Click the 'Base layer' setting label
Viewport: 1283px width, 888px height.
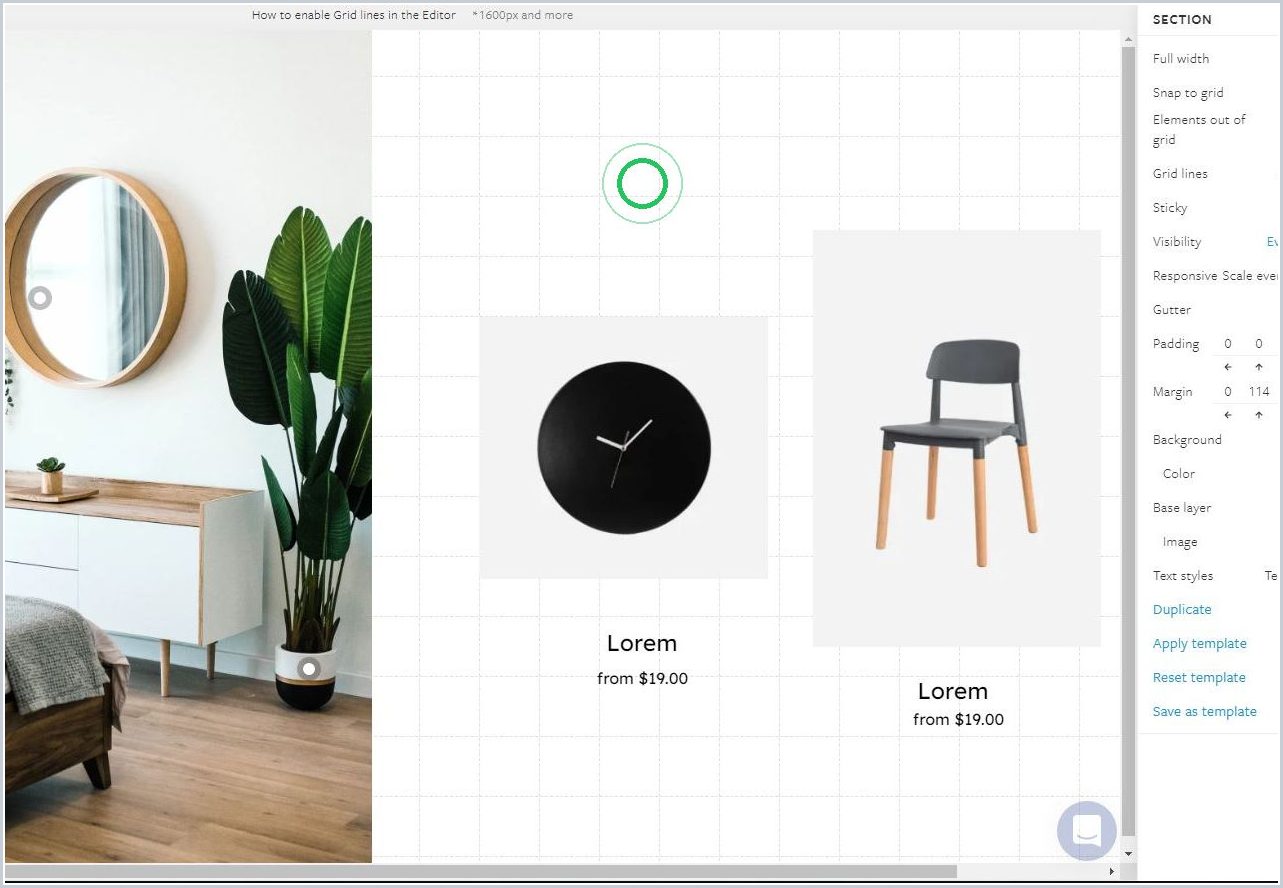click(1182, 508)
